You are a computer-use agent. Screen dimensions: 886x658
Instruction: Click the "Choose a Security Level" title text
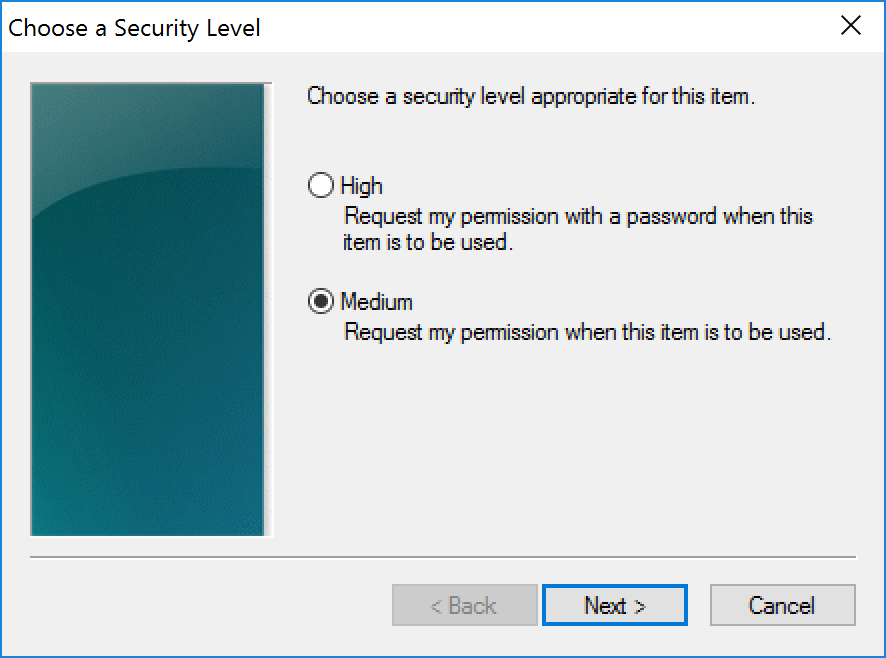(x=134, y=28)
